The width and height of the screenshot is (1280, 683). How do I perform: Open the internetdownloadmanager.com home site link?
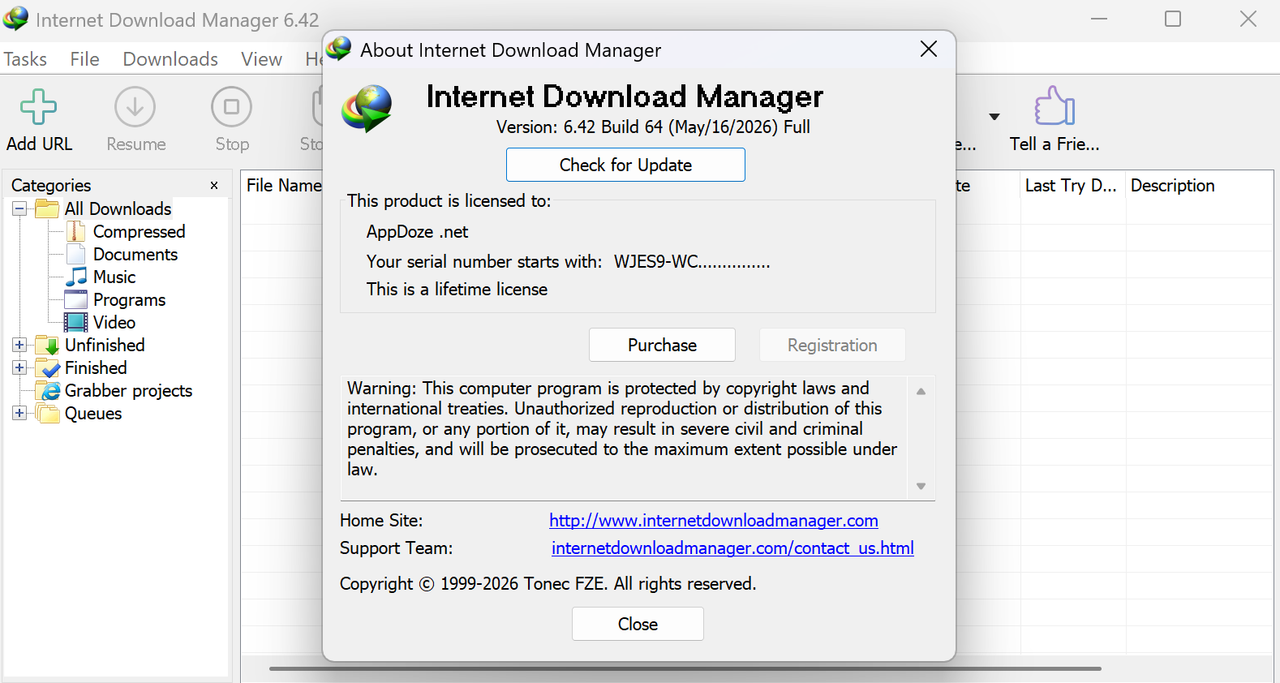714,520
